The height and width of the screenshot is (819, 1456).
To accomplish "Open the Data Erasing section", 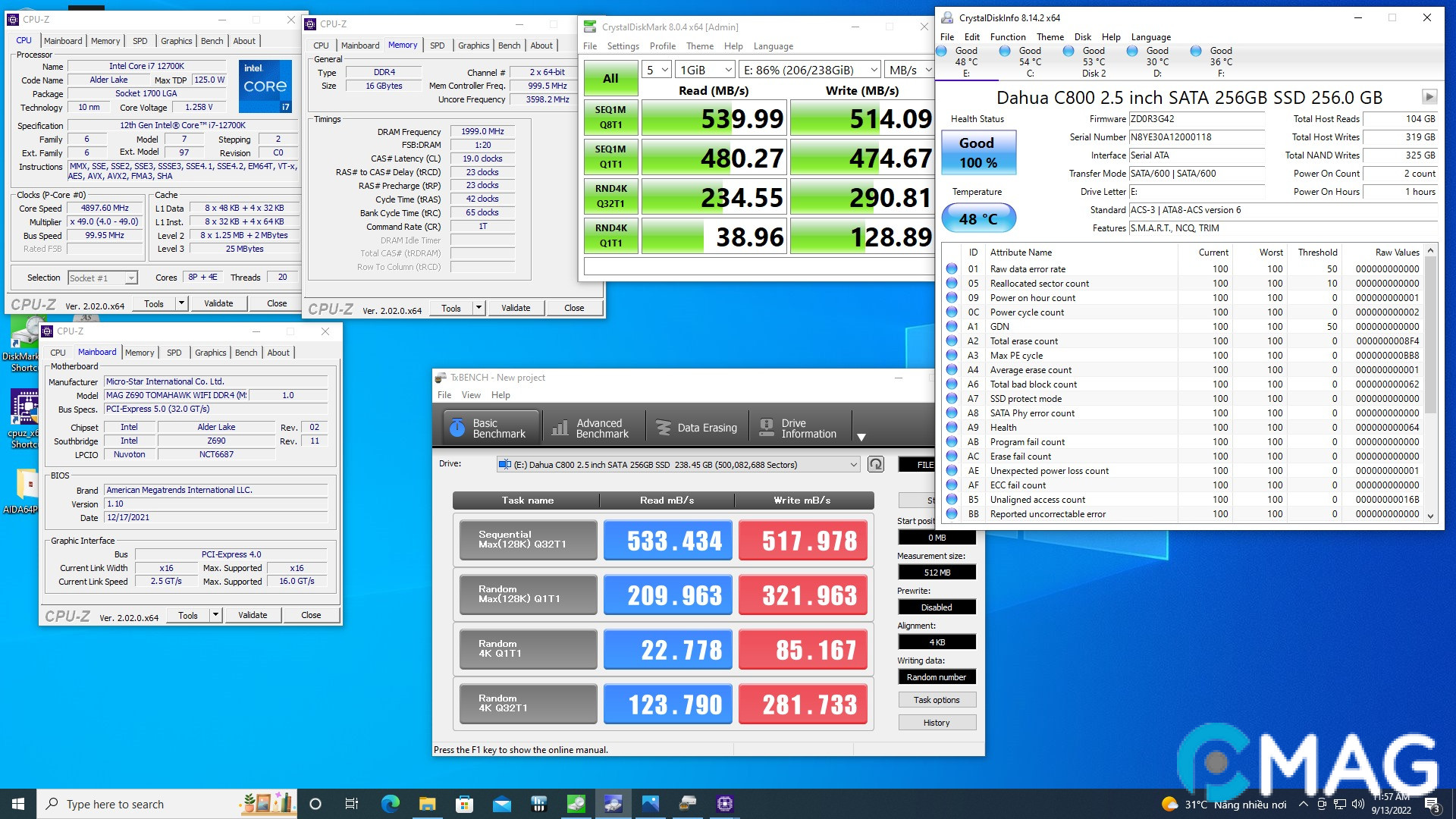I will 696,428.
